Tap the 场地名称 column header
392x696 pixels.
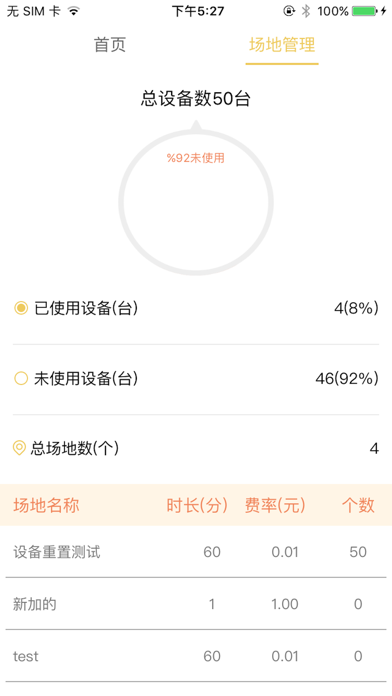coord(46,505)
